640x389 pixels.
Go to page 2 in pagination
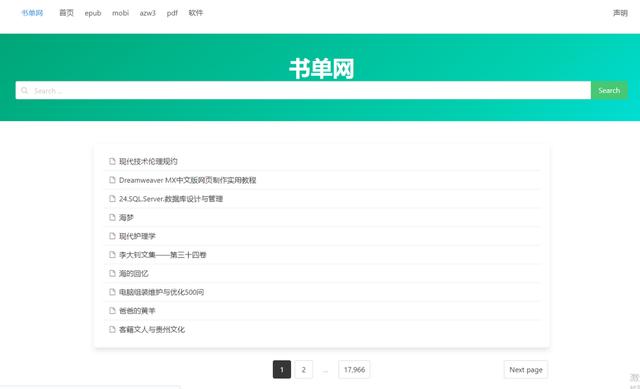303,369
